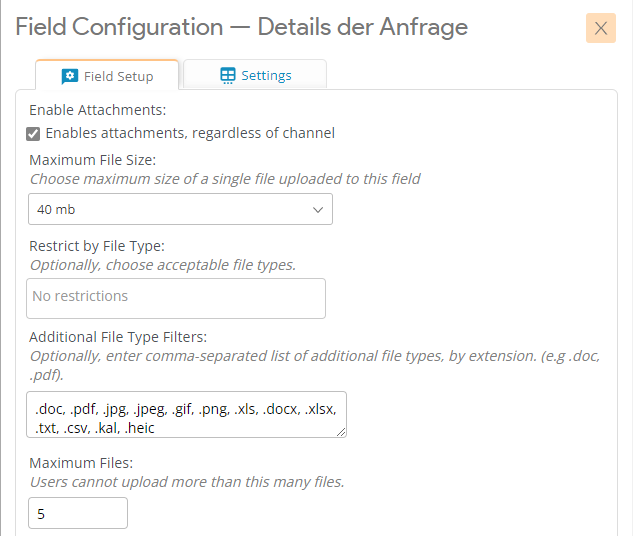Click the 'Enable Attachments:' label
The image size is (633, 536).
pyautogui.click(x=97, y=110)
